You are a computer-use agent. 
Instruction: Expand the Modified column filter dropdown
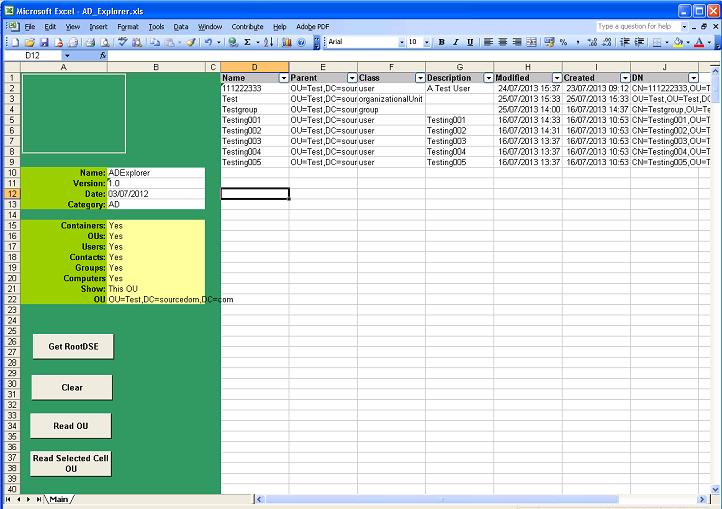556,77
